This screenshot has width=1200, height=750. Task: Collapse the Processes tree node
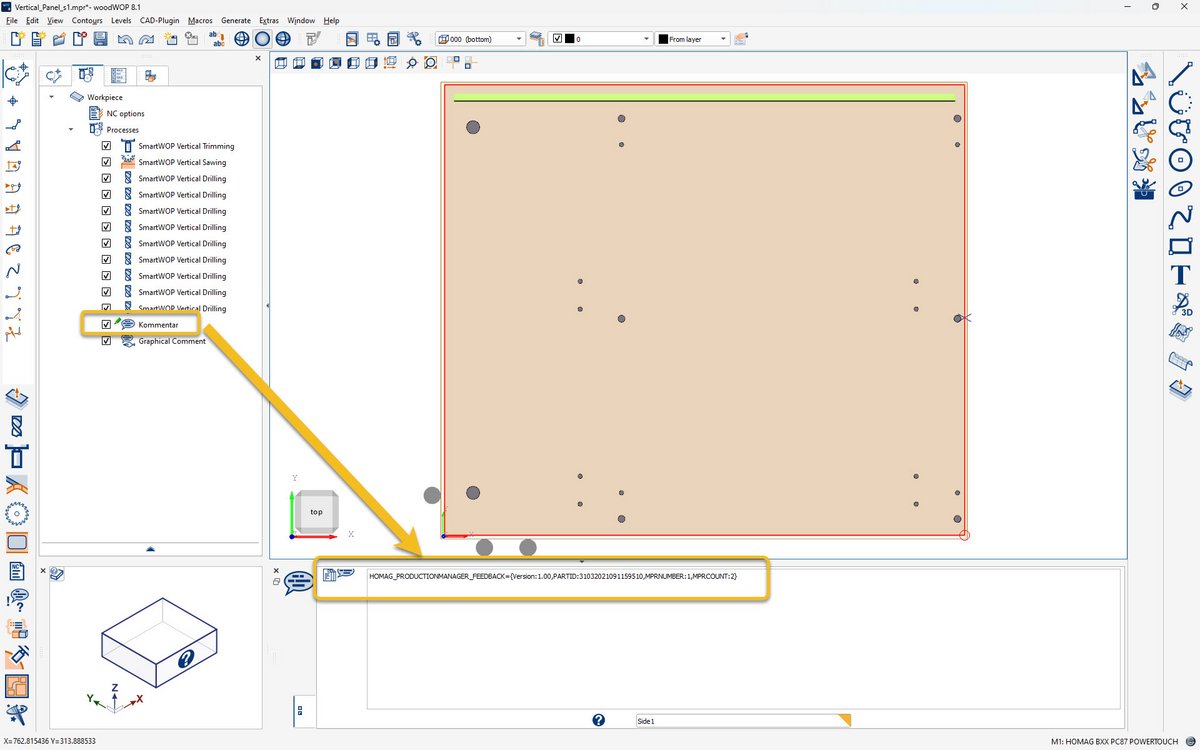tap(70, 129)
